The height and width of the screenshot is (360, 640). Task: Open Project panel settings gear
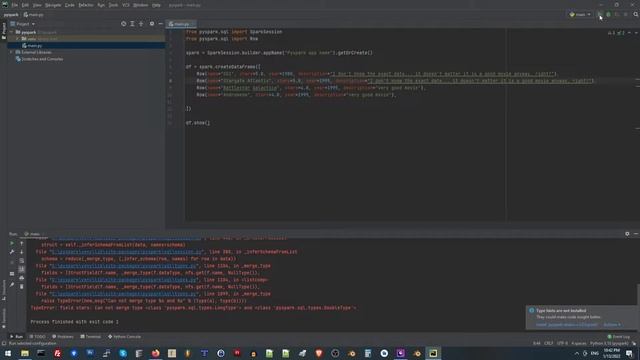click(152, 24)
